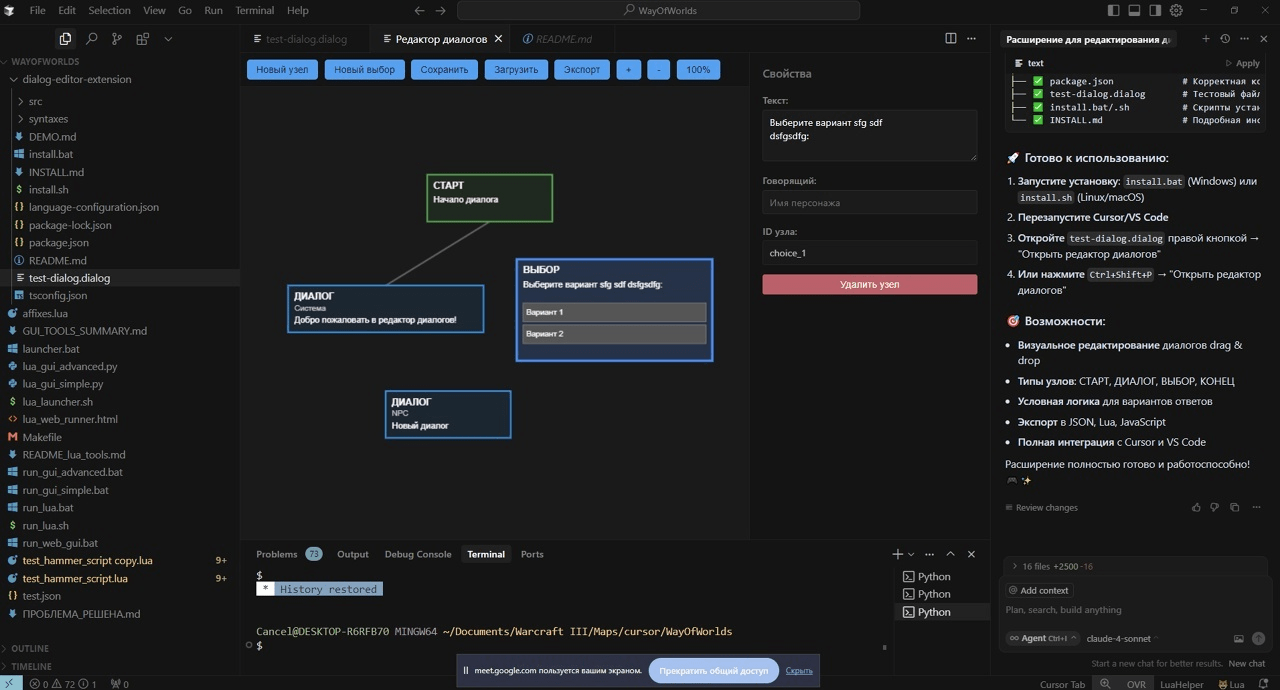Click the ID узла input field

pos(870,253)
